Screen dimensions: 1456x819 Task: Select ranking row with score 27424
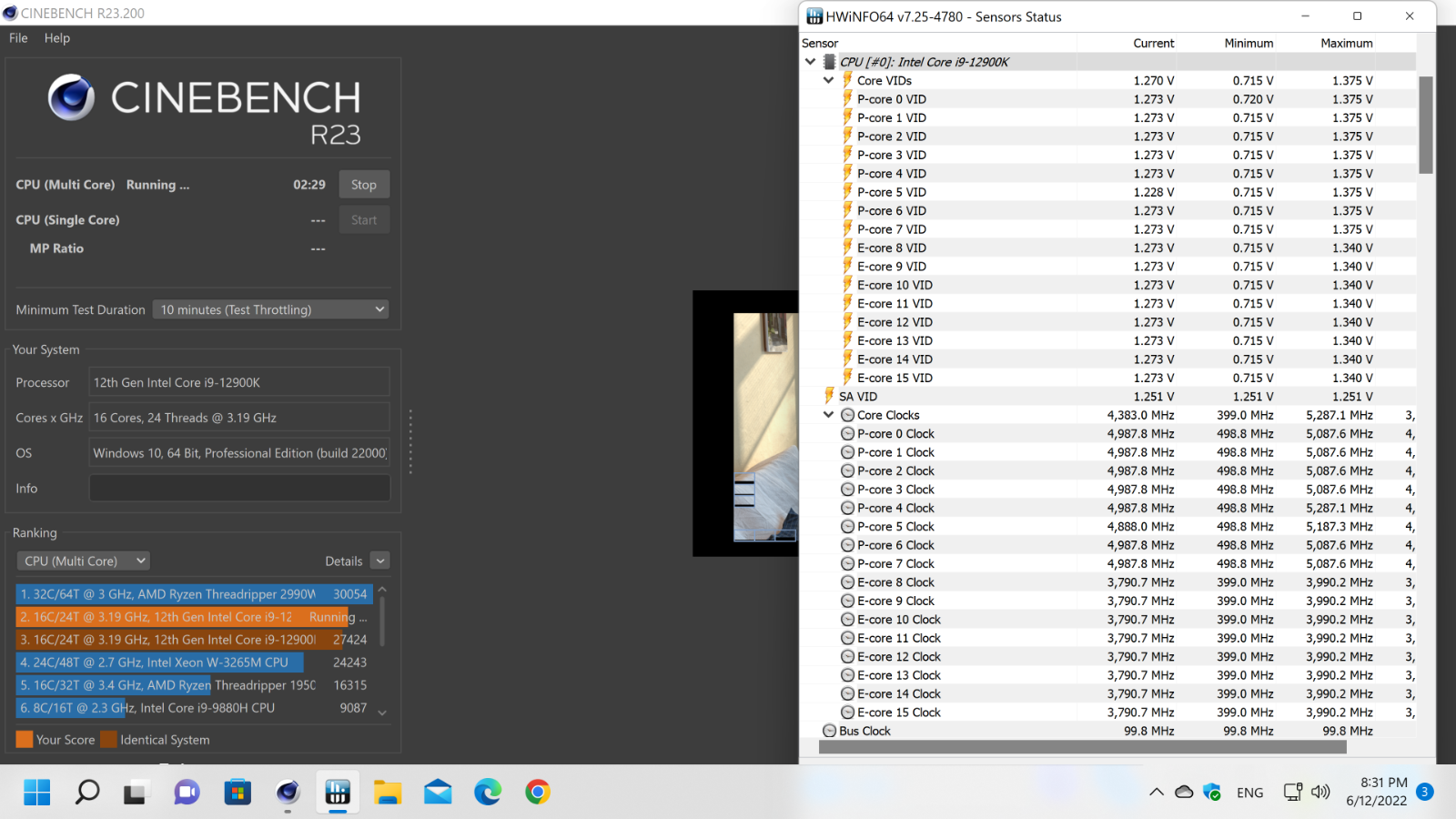tap(194, 640)
